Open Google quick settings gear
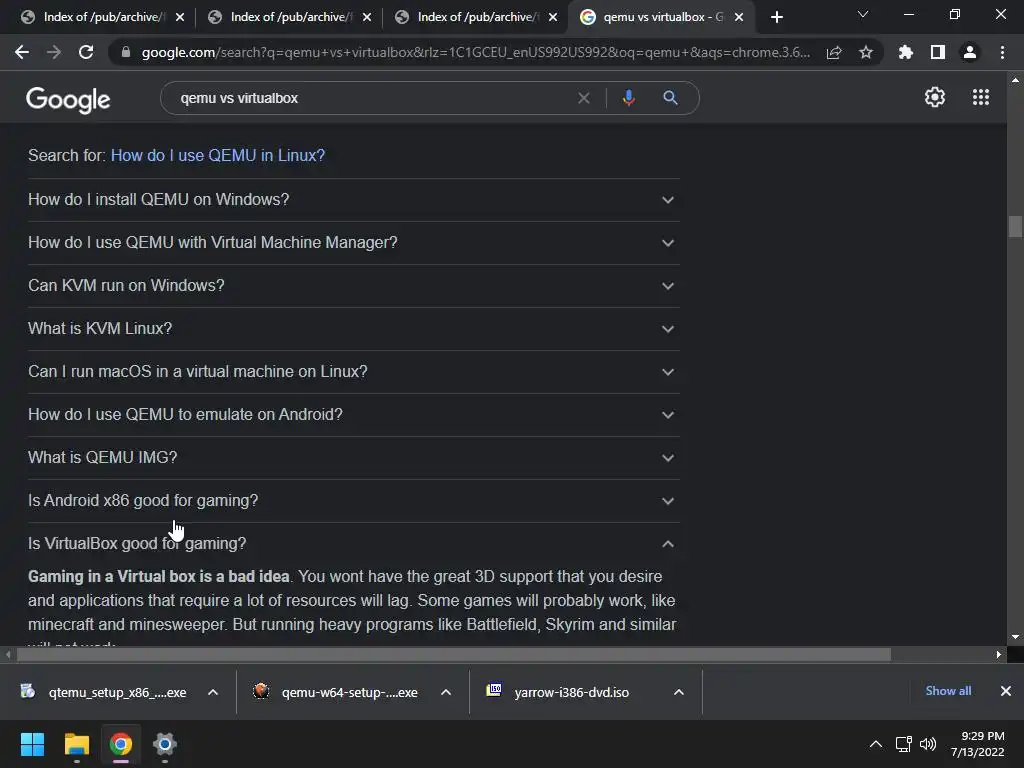 935,97
